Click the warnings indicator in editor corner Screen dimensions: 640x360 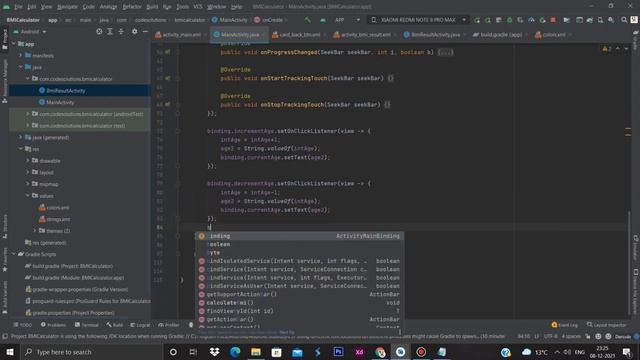click(607, 49)
